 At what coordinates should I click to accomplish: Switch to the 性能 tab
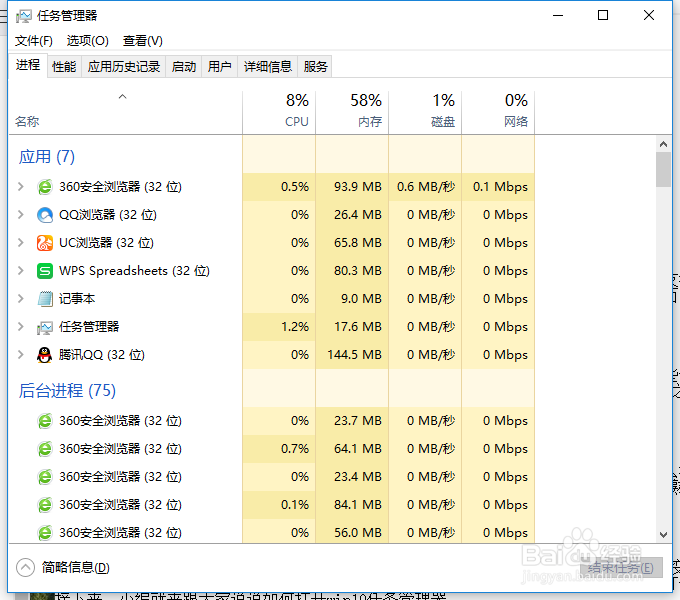click(x=64, y=67)
